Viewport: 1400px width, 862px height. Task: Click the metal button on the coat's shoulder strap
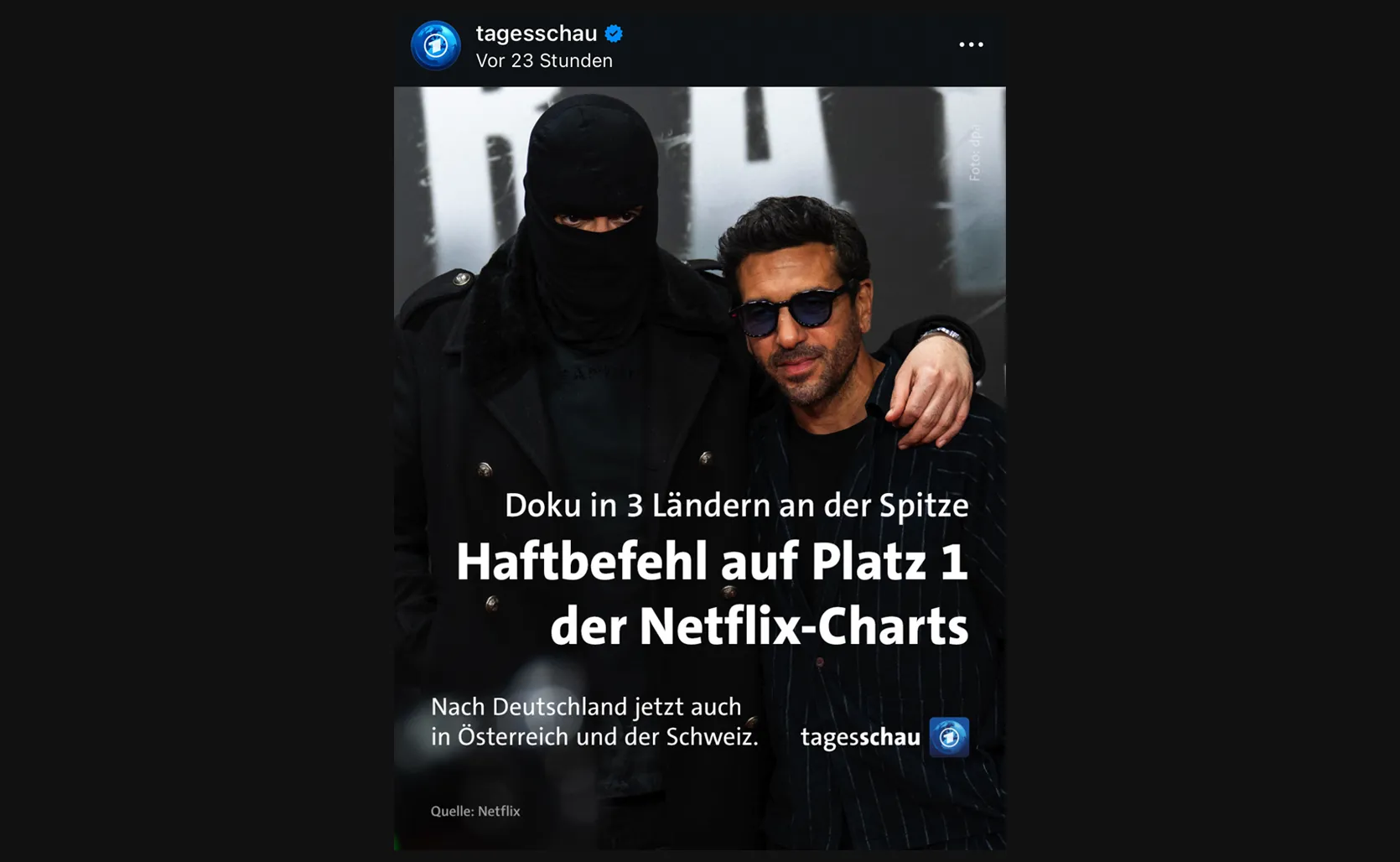[x=461, y=278]
